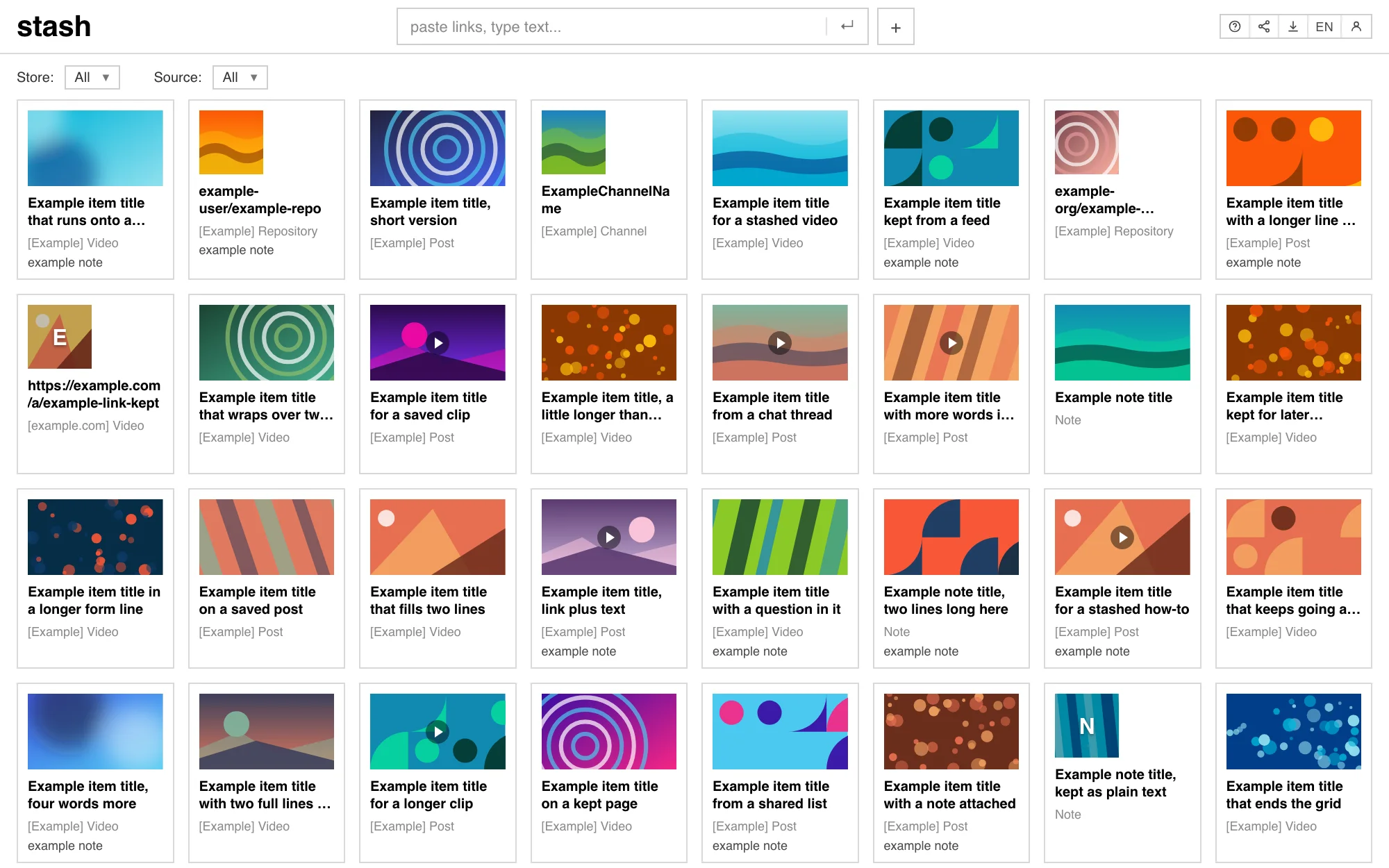The image size is (1389, 868).
Task: Click the share icon in the header
Action: (x=1264, y=26)
